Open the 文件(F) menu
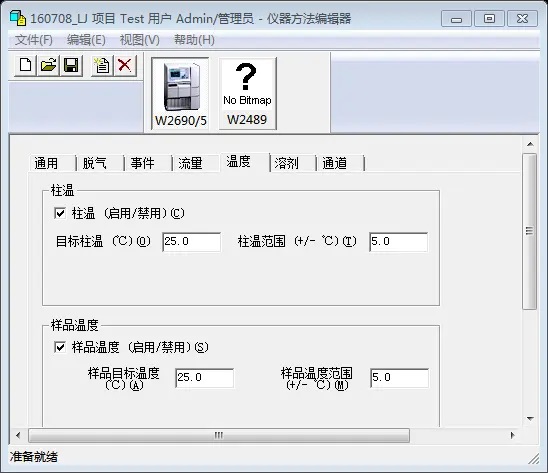 34,40
